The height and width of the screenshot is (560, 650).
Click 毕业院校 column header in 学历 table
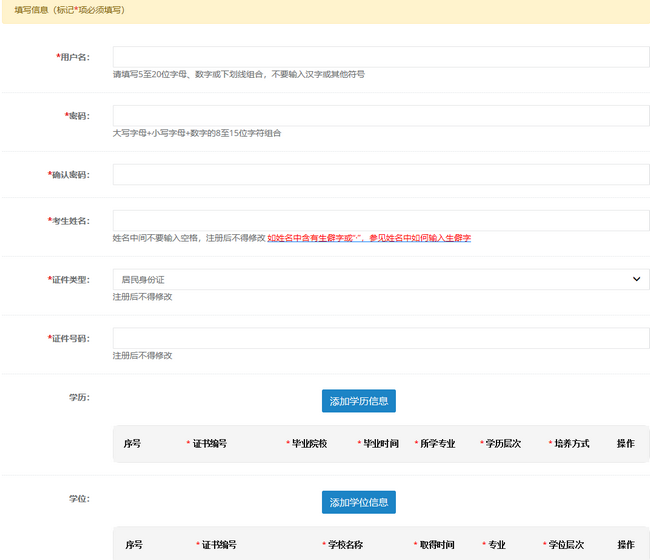pos(308,443)
